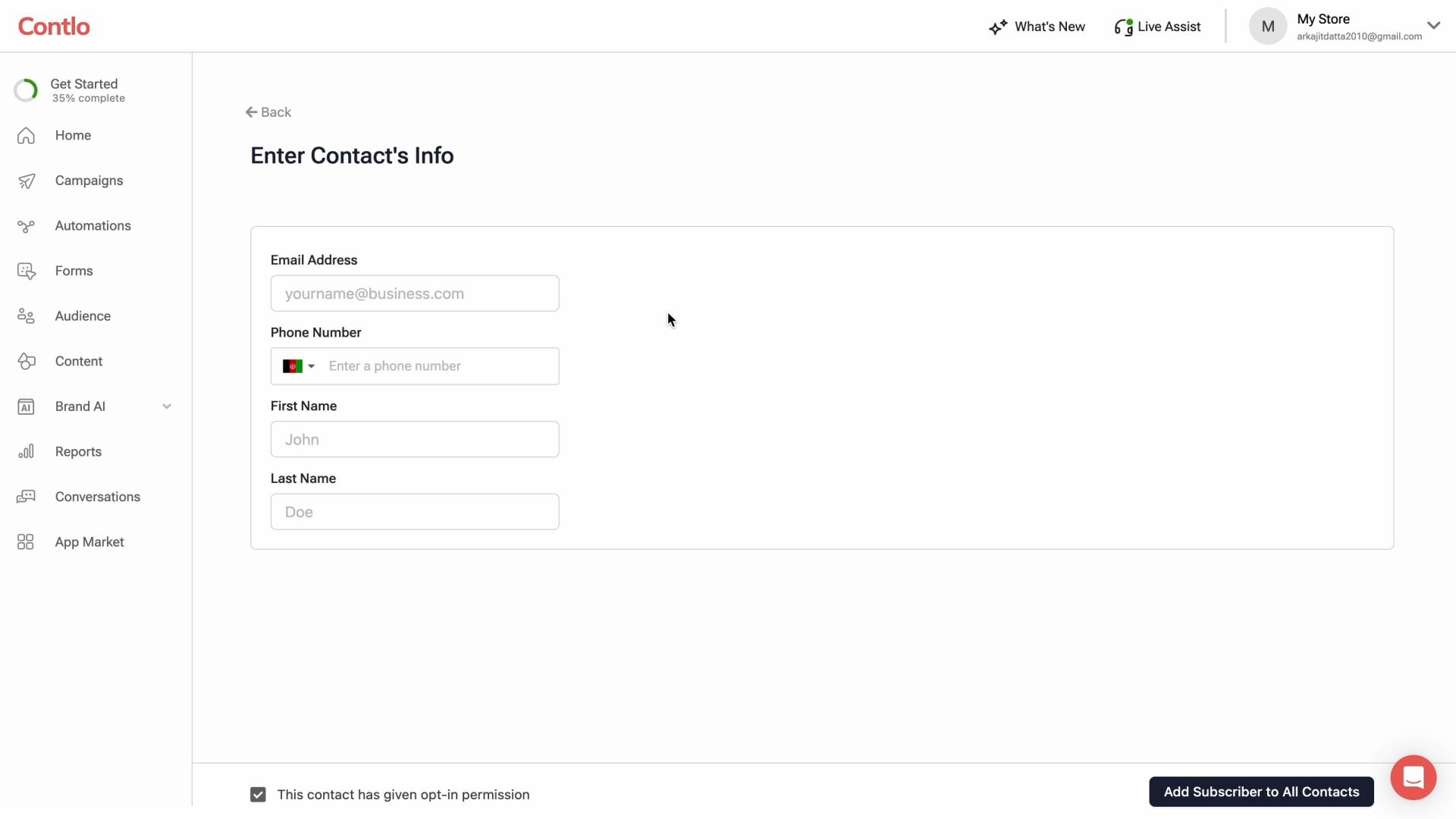Open Reports section
Image resolution: width=1456 pixels, height=819 pixels.
click(78, 451)
